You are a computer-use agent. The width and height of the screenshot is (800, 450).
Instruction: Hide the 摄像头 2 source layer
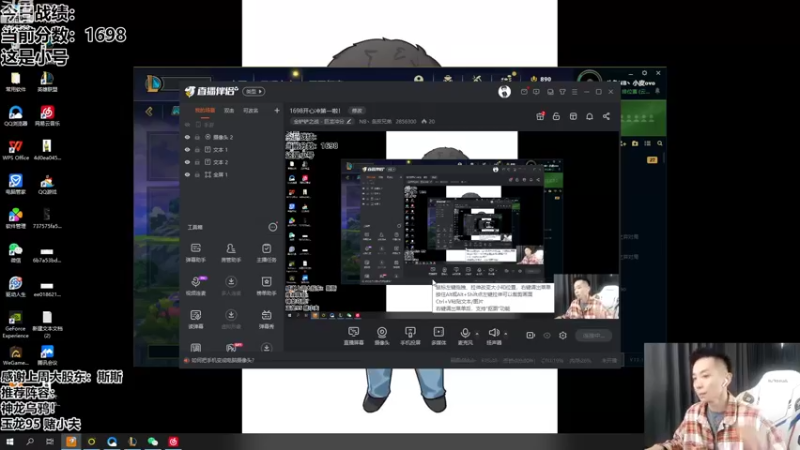pos(187,137)
